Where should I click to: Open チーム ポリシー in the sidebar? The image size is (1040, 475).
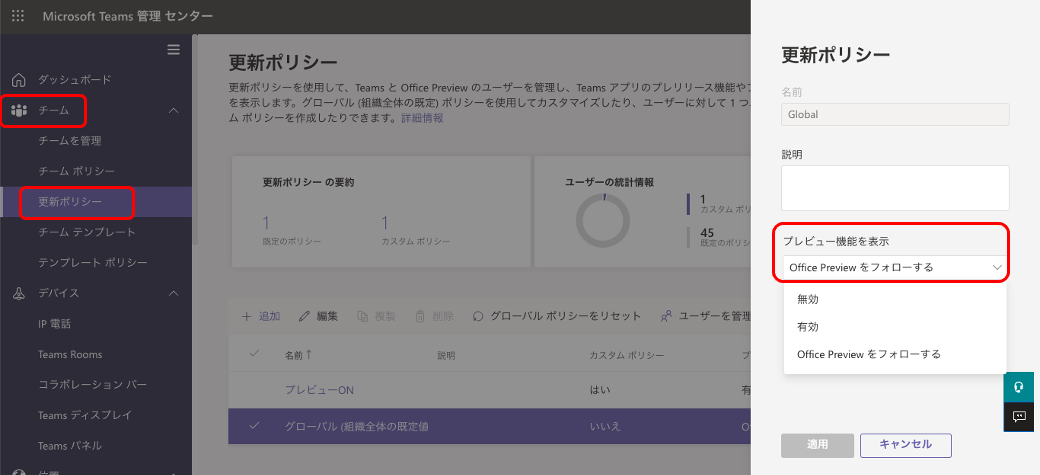(x=76, y=171)
